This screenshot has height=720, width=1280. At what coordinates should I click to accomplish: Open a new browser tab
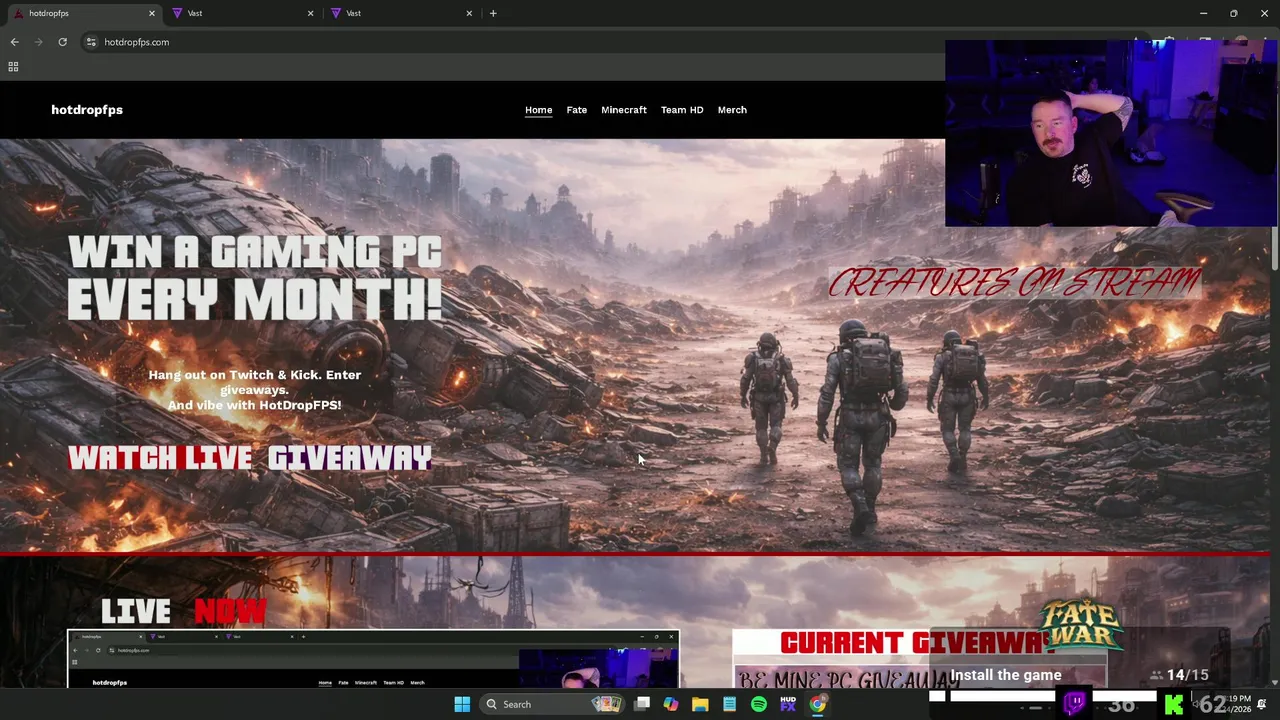pyautogui.click(x=493, y=13)
